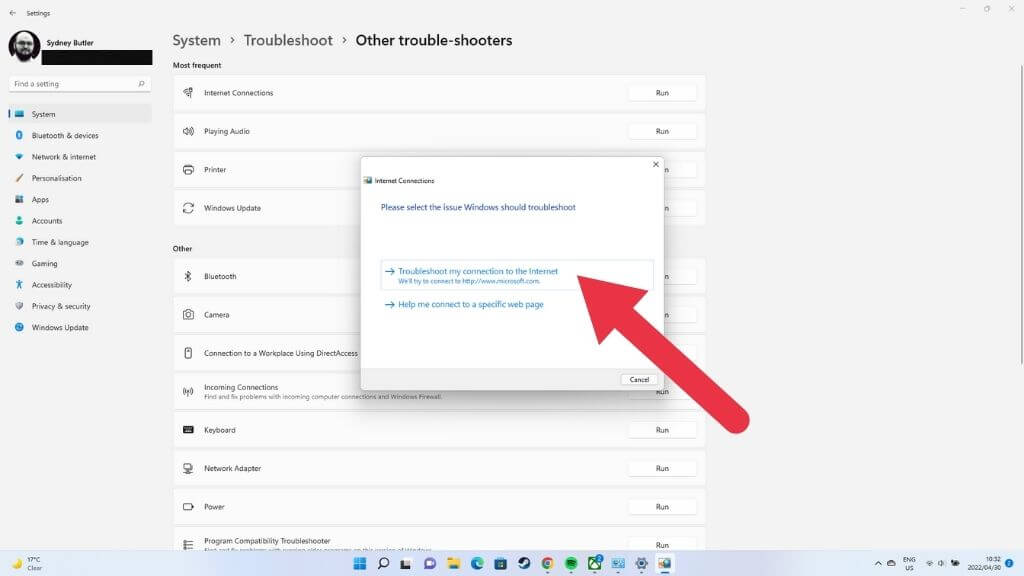
Task: Click the Find a setting search box
Action: [80, 84]
